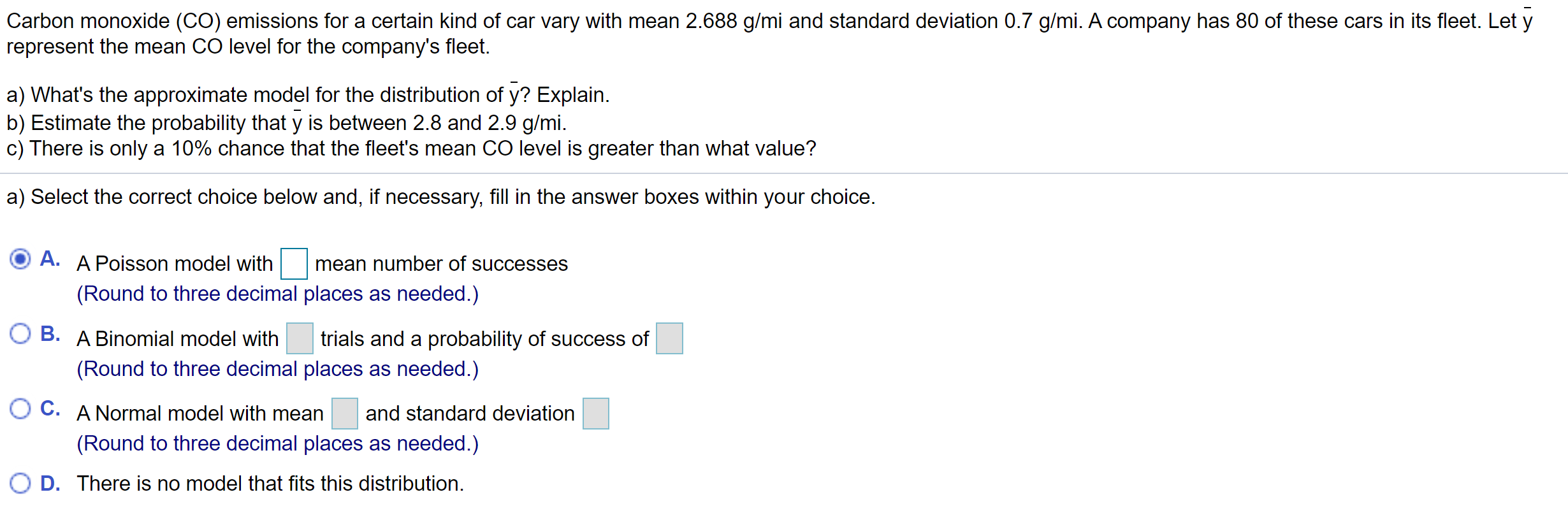Click the rounding instruction under choice A

coord(277,293)
